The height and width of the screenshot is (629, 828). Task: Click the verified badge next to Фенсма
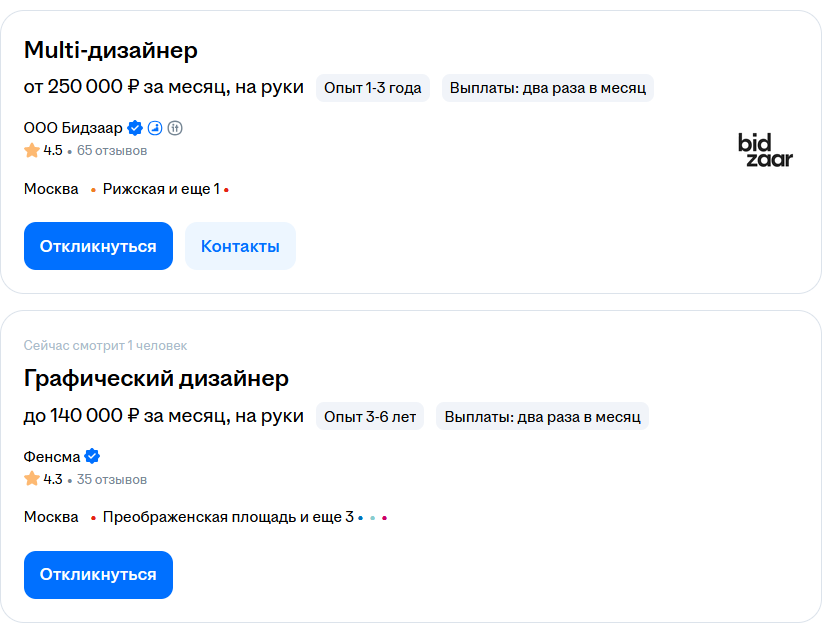[x=91, y=455]
